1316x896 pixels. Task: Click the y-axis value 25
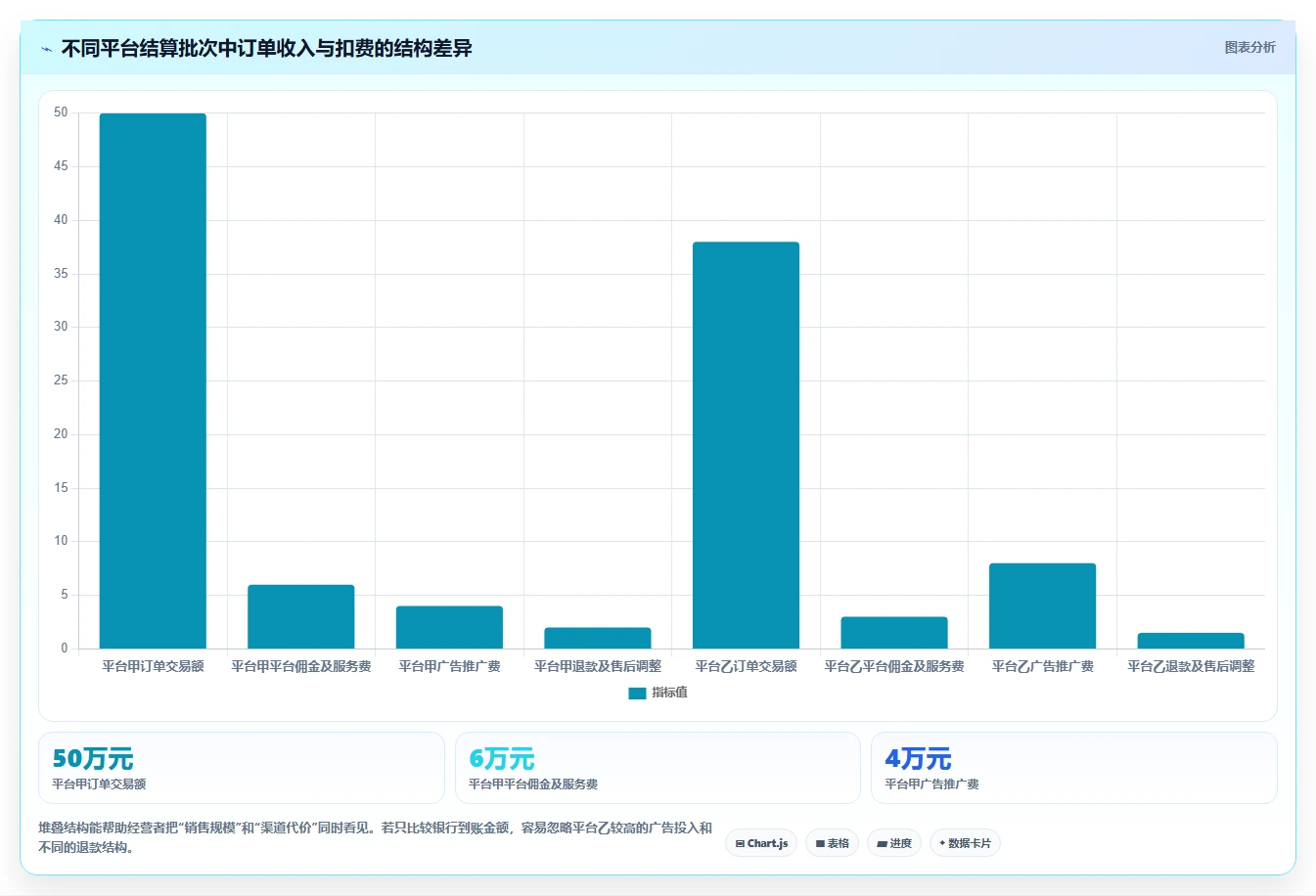pos(61,381)
